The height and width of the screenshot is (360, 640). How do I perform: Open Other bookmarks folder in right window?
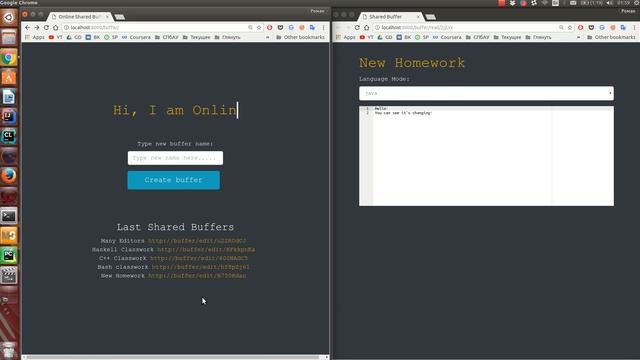coord(611,37)
